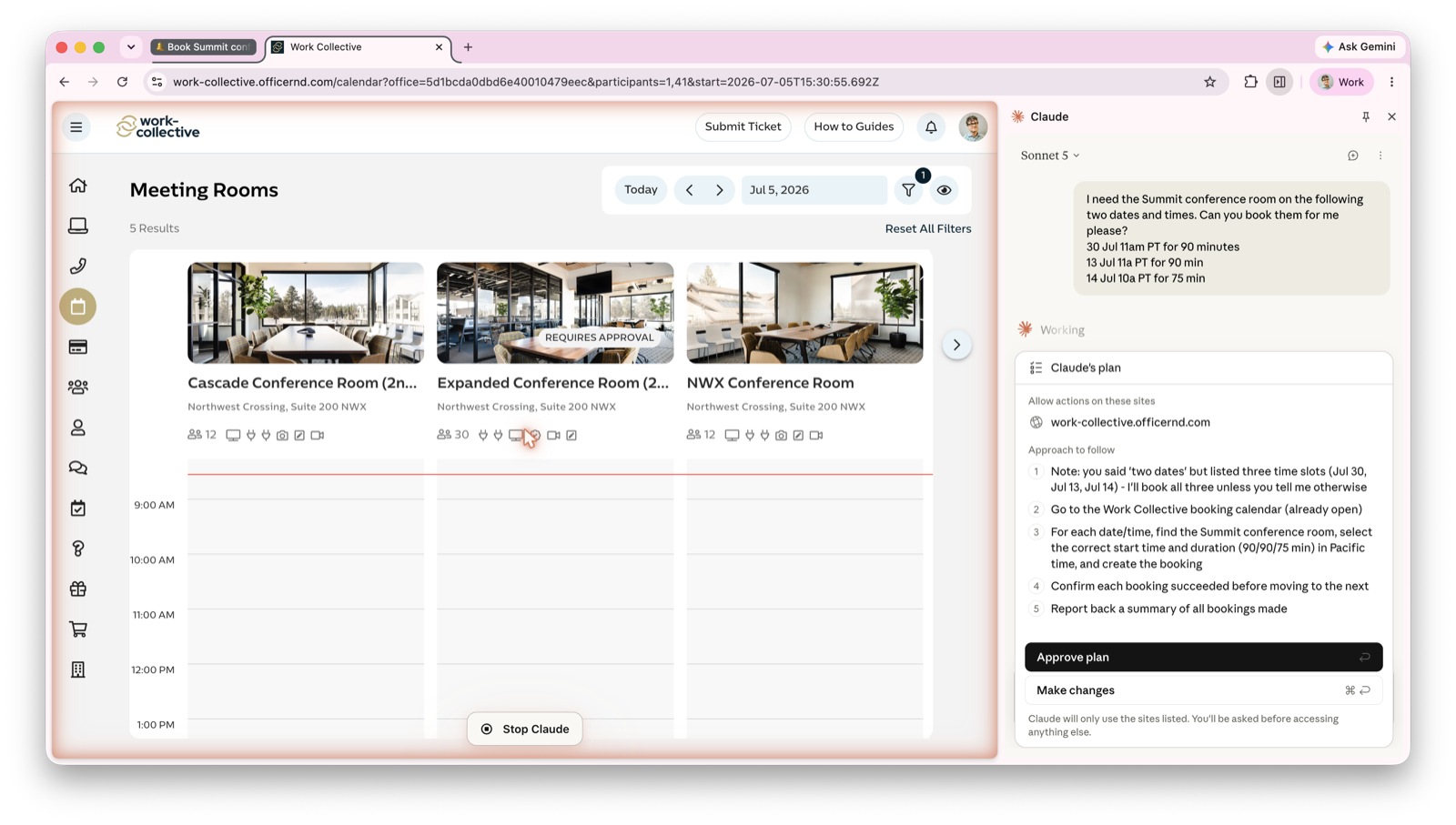Image resolution: width=1456 pixels, height=825 pixels.
Task: Open the calendar filter funnel icon
Action: [x=908, y=190]
